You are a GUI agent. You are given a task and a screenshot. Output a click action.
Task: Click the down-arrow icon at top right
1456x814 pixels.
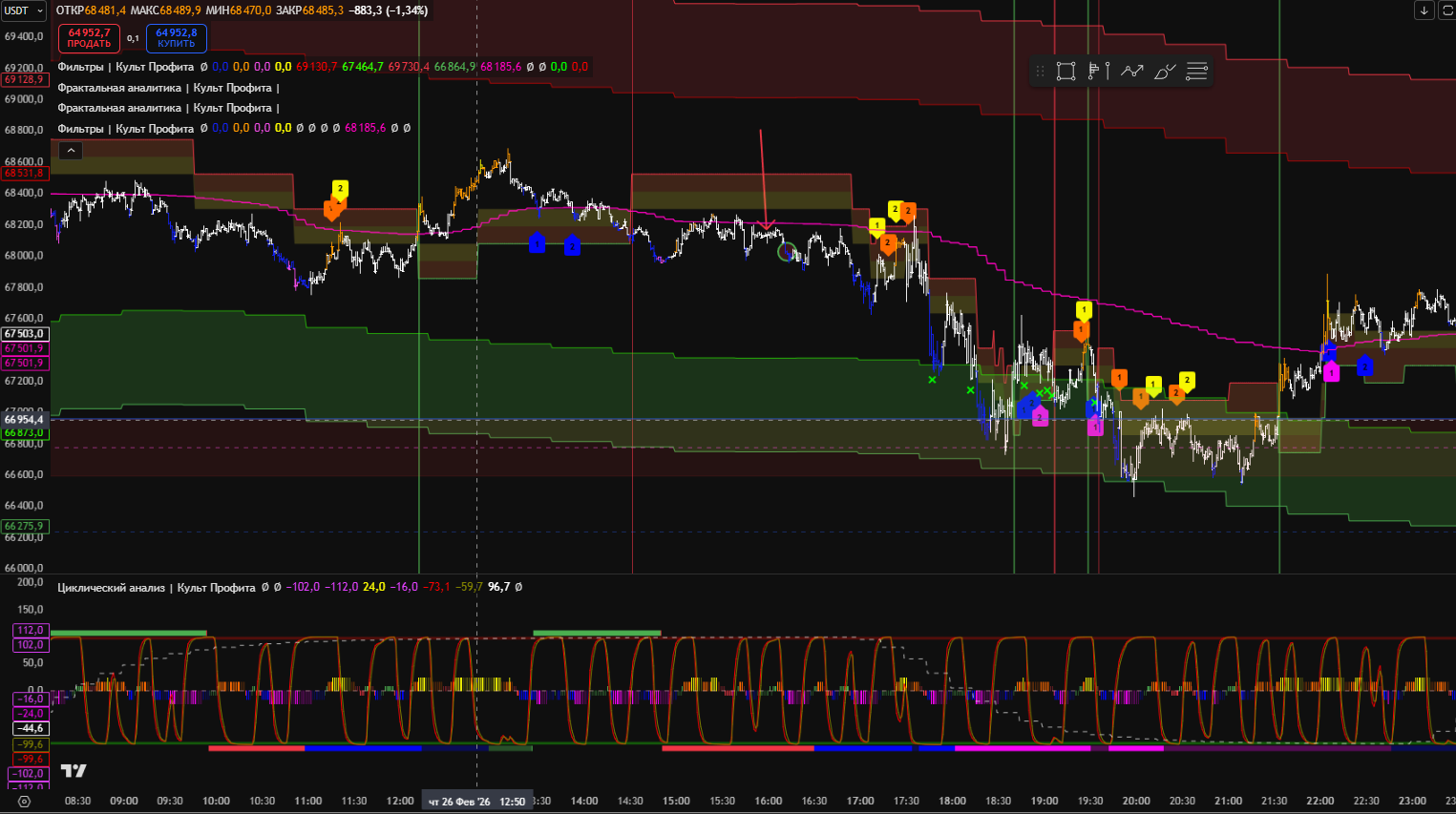1424,10
